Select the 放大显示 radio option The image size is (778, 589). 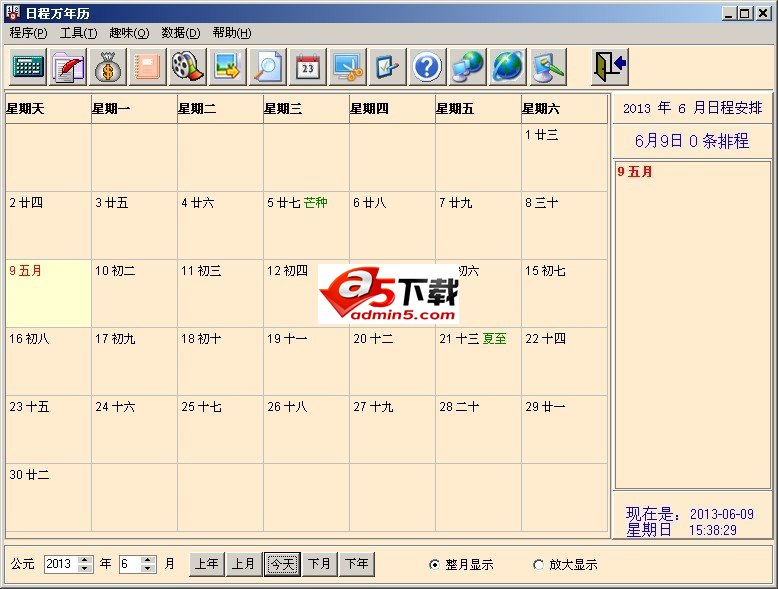[x=565, y=565]
